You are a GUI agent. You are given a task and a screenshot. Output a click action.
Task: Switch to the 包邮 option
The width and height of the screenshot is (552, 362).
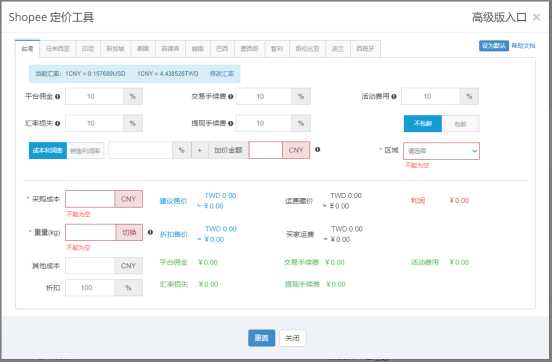point(460,124)
